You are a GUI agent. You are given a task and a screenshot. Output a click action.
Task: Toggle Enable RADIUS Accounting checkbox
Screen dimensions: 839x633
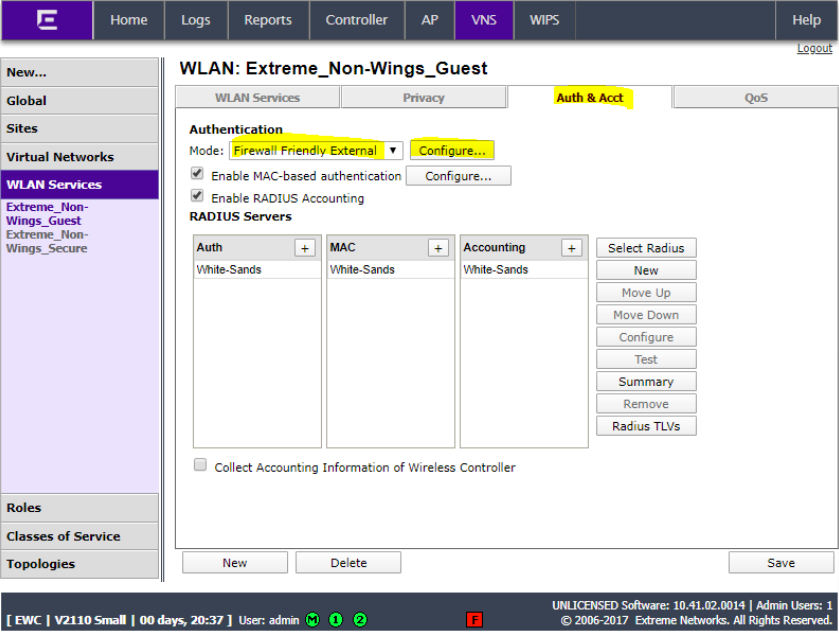point(197,196)
